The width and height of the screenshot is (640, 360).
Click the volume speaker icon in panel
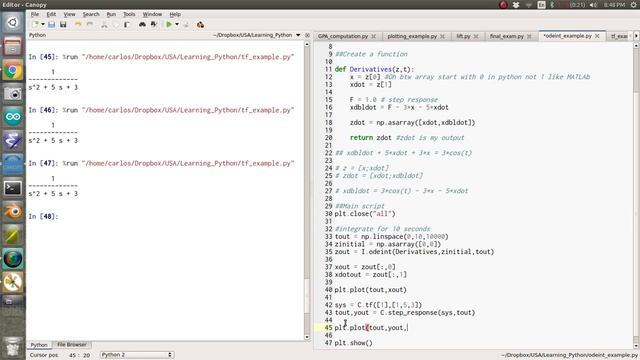[593, 5]
